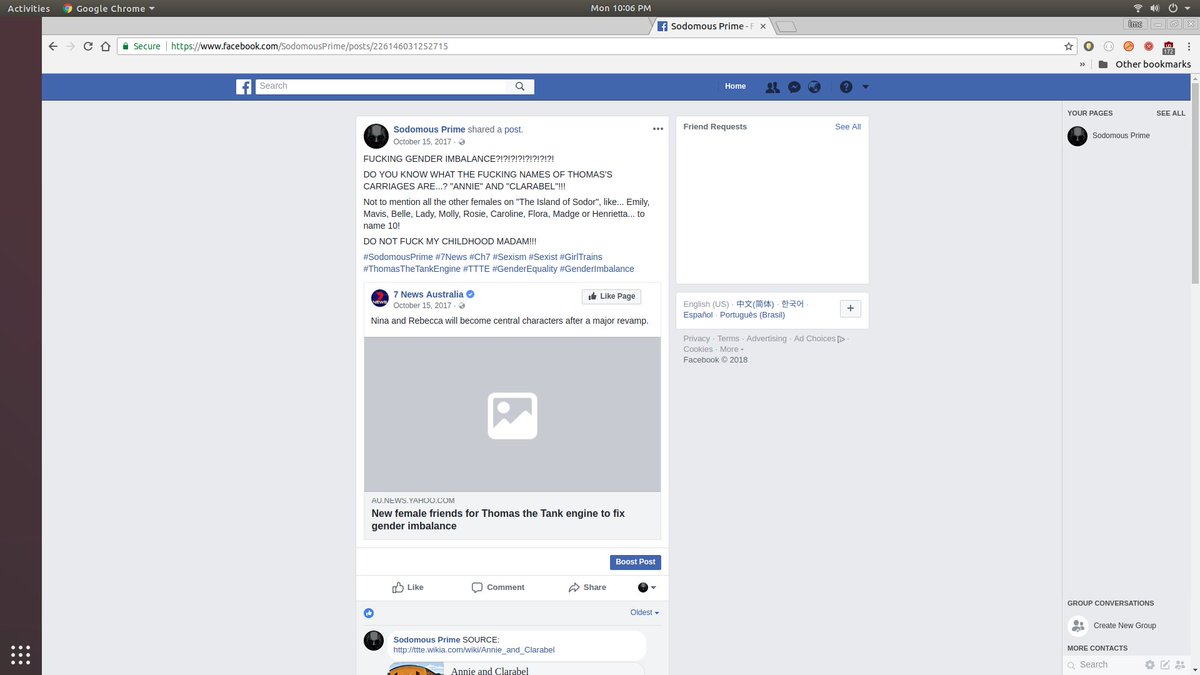Open Ad Choices footer link
The height and width of the screenshot is (675, 1200).
pos(819,339)
